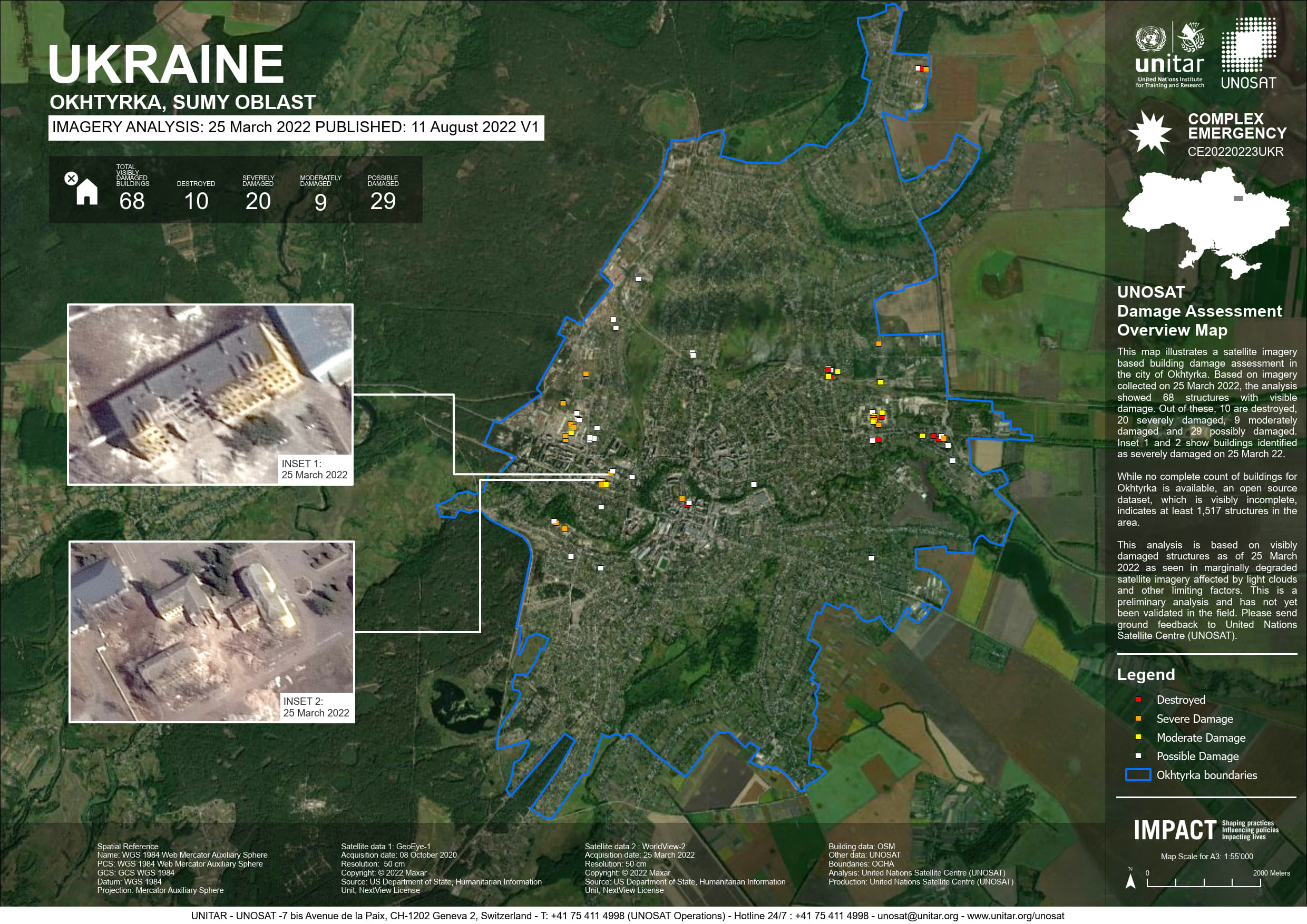Screen dimensions: 1307x924
Task: Click the orange Severe Damage legend swatch
Action: 1138,719
